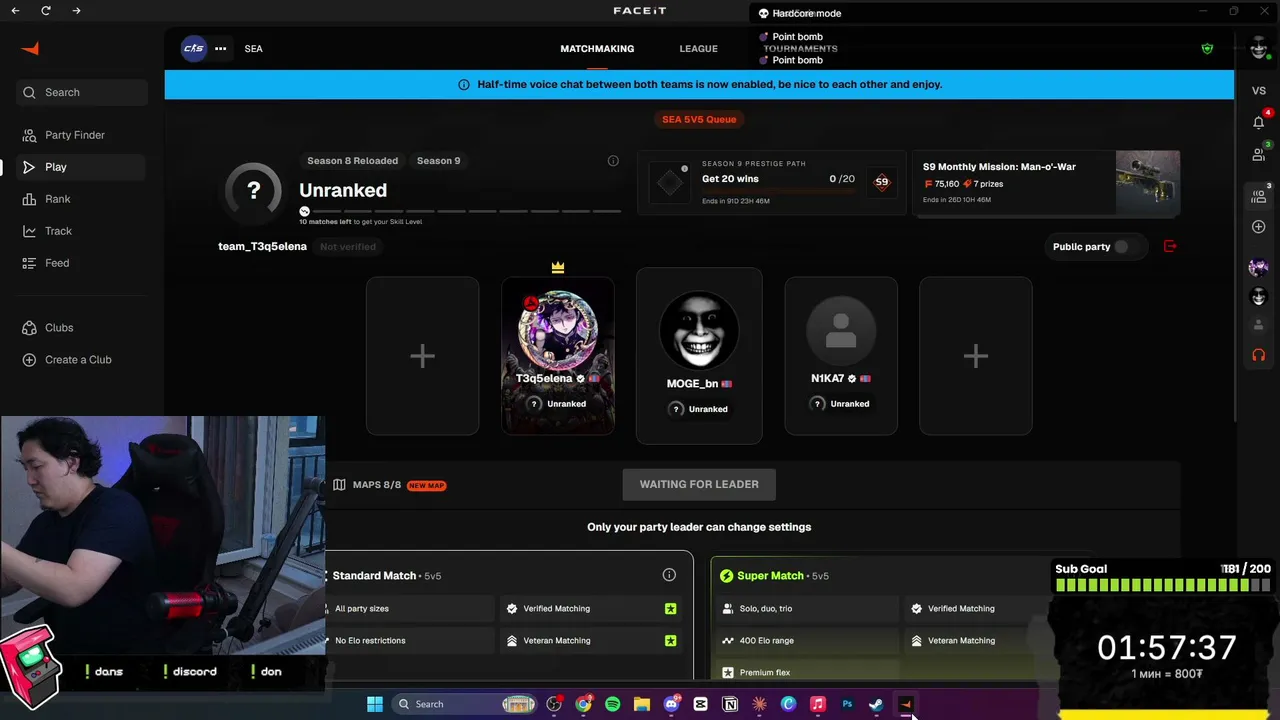This screenshot has height=720, width=1280.
Task: Select the Super Match mode title
Action: pyautogui.click(x=770, y=576)
